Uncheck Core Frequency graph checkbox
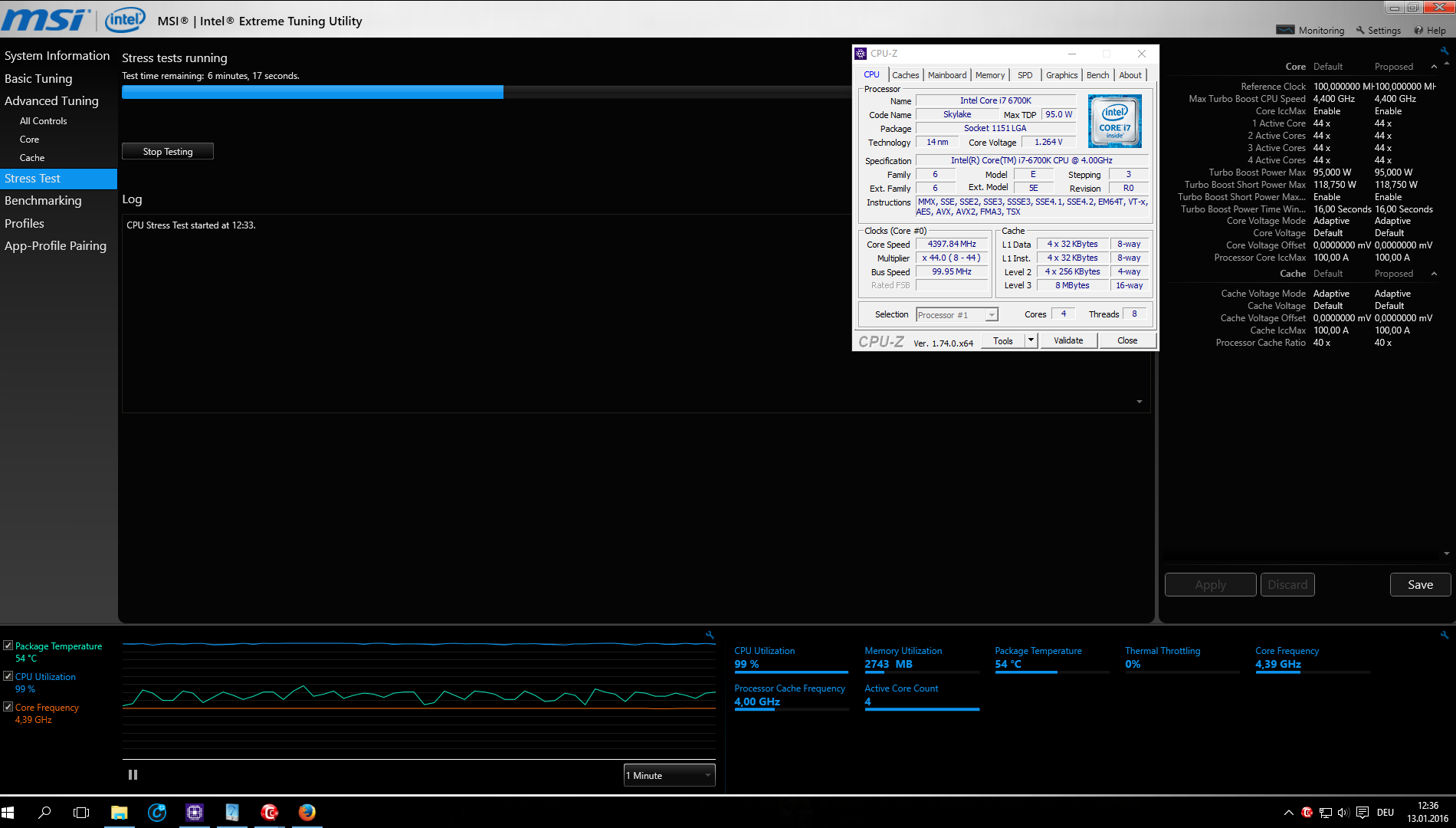Screen dimensions: 1456x828 pyautogui.click(x=8, y=707)
